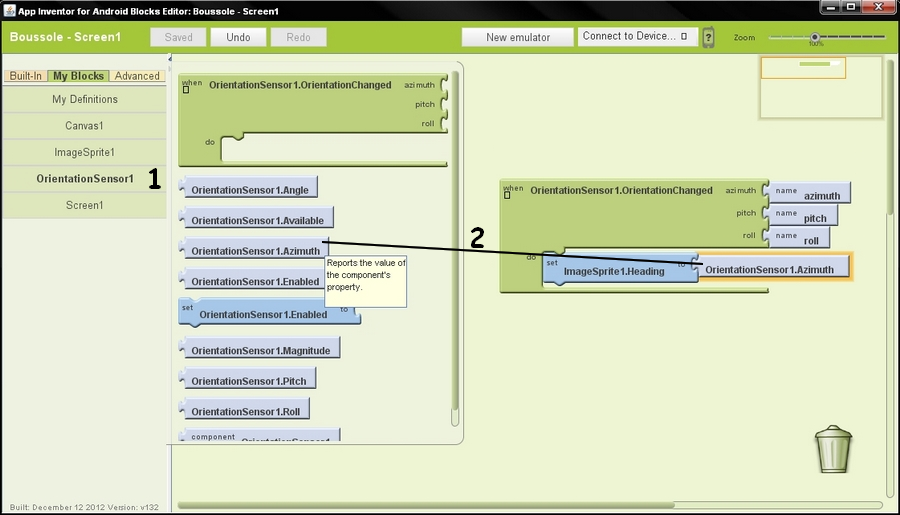Click the workspace vertical scrollbar

pyautogui.click(x=891, y=136)
